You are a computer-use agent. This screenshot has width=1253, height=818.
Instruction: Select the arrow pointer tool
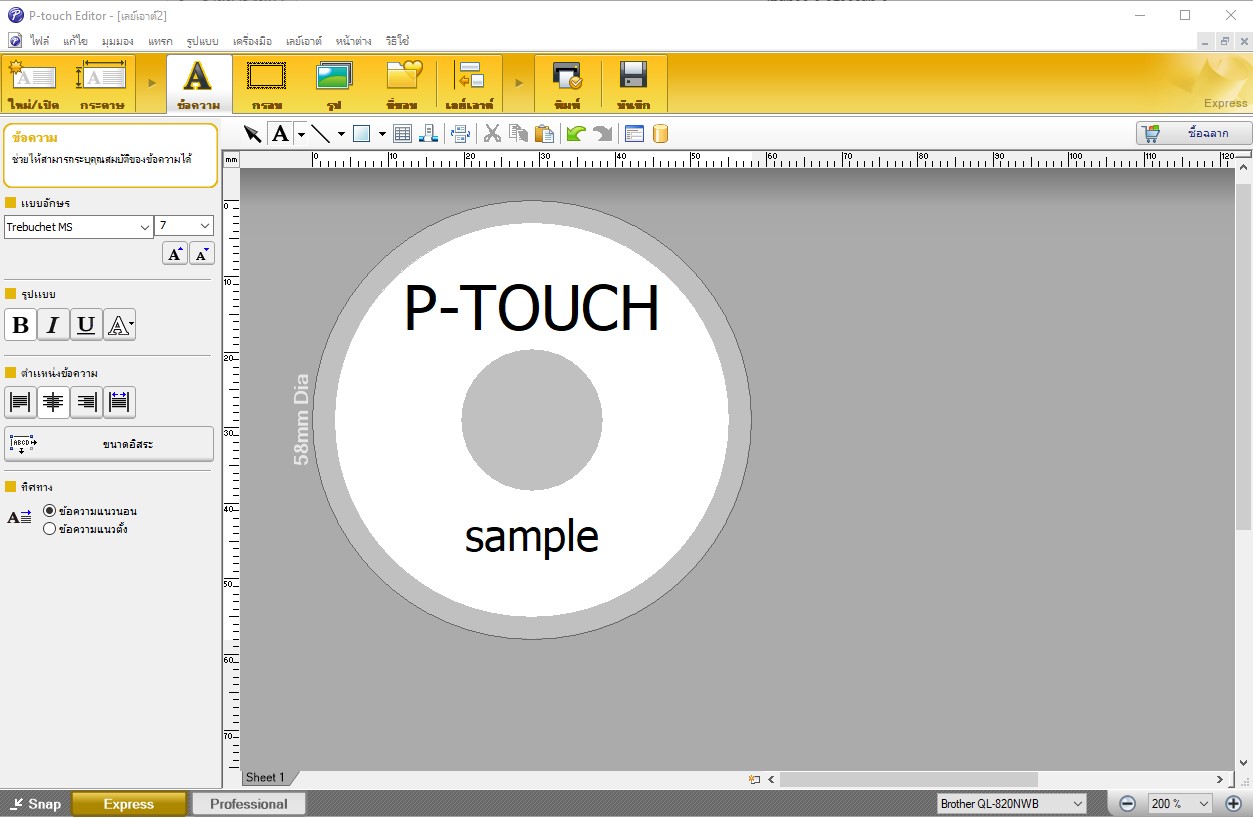click(x=252, y=134)
